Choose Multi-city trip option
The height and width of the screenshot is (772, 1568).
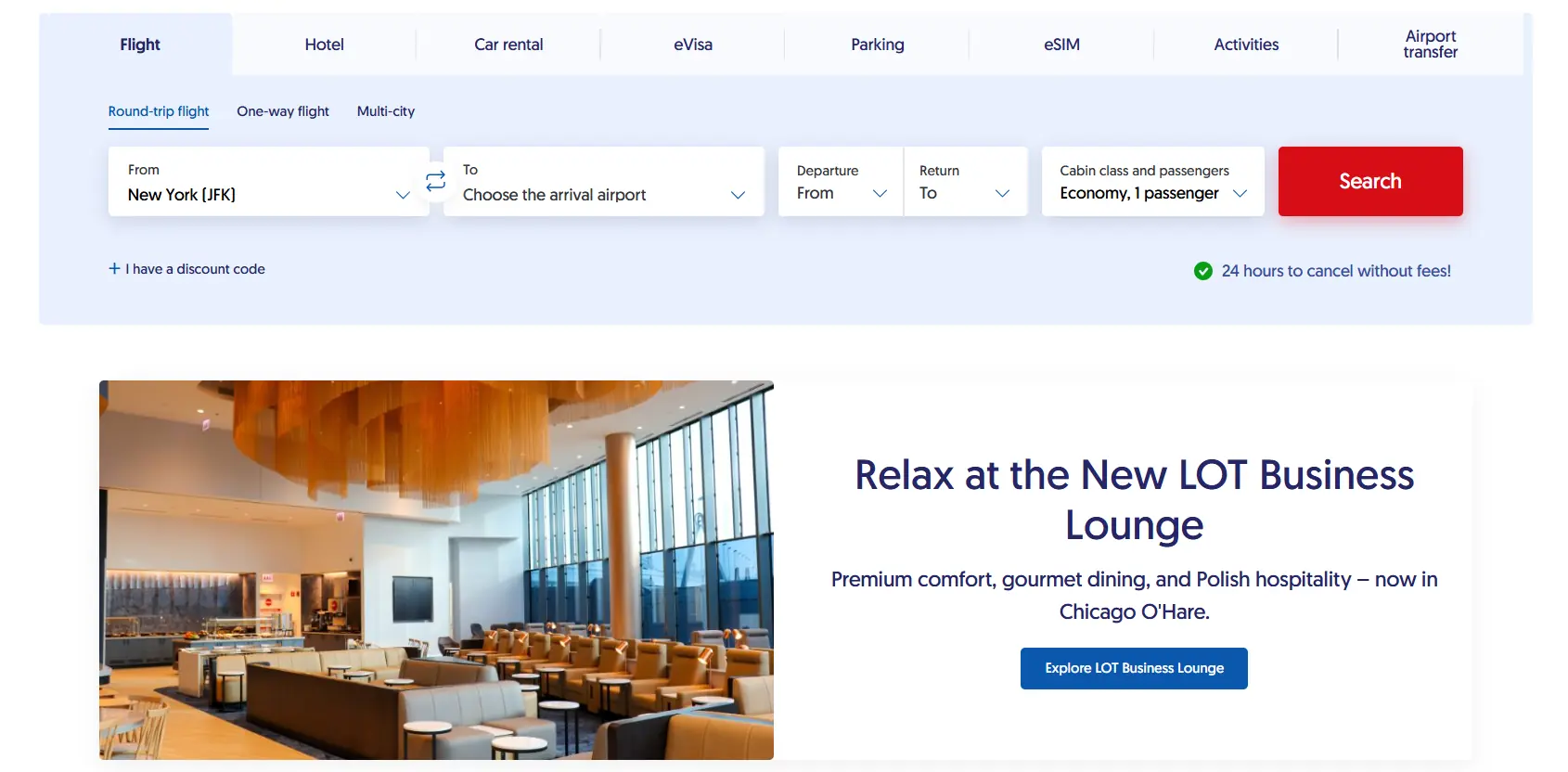[386, 111]
